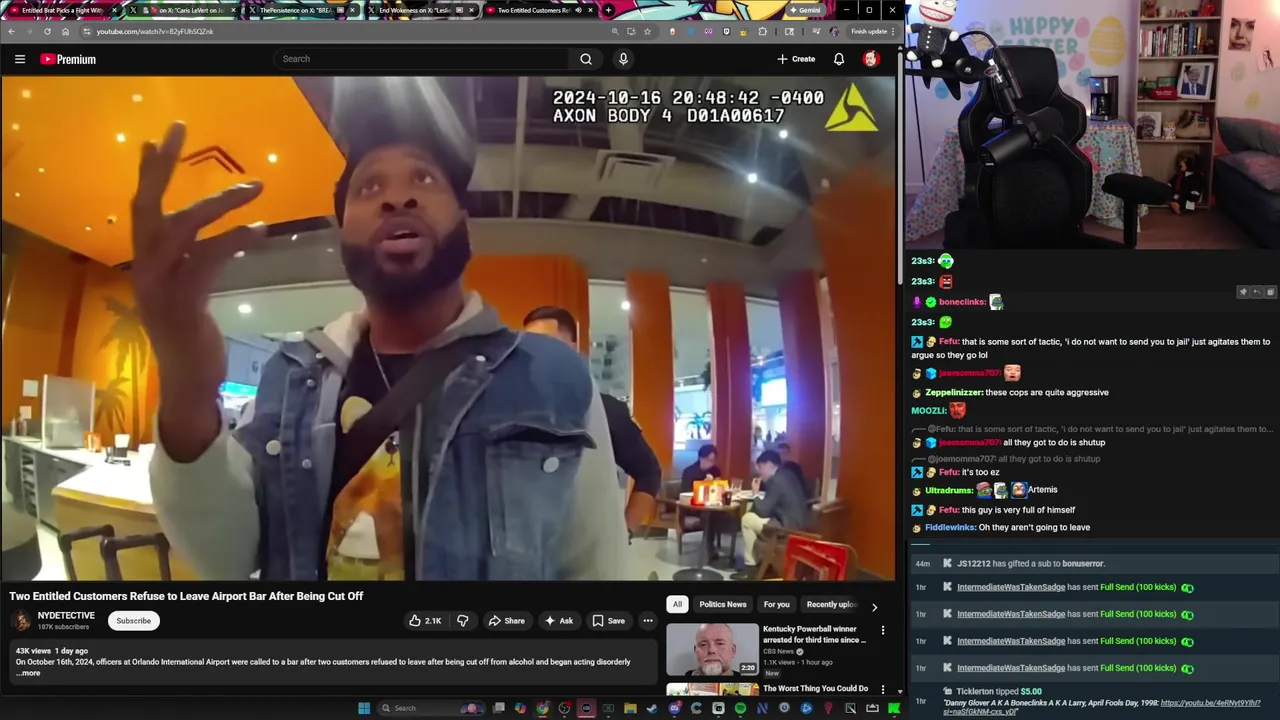Open File Explorer folder icon in taskbar
This screenshot has height=720, width=1280.
coord(630,708)
